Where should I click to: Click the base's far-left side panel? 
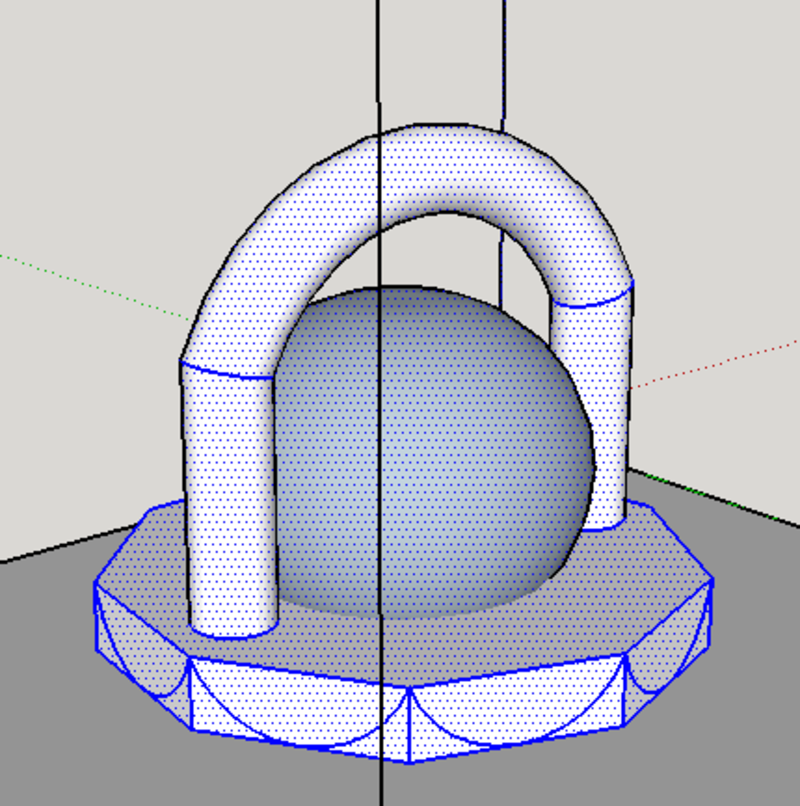[x=141, y=653]
